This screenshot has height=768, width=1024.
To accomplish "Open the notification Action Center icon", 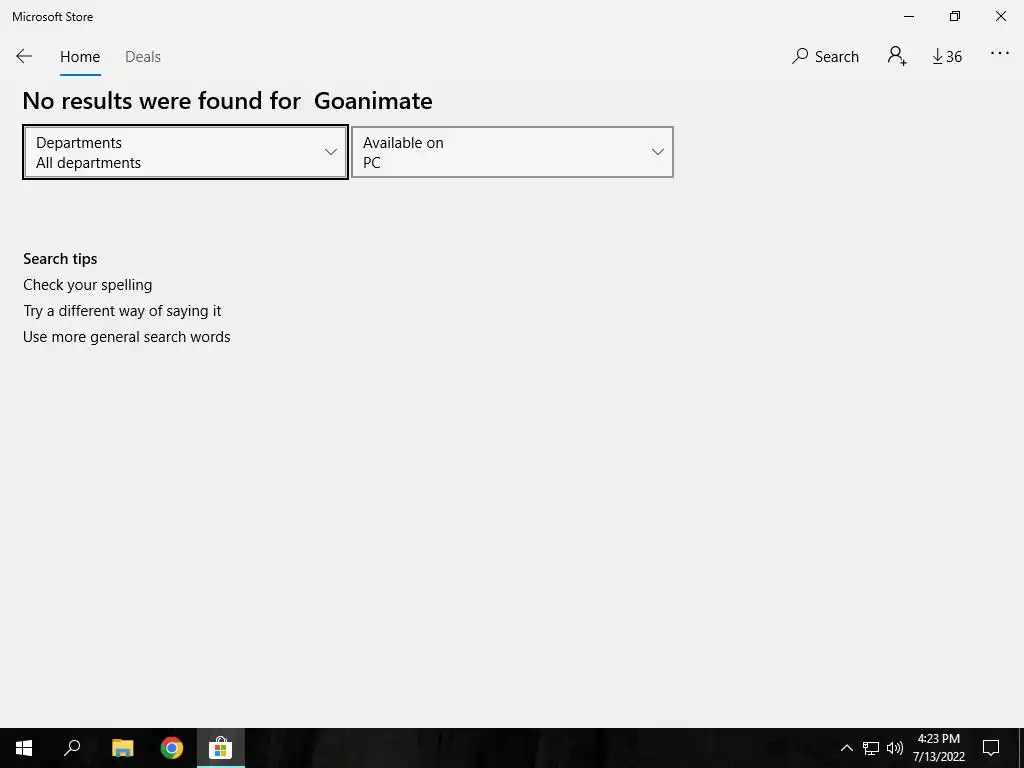I will point(991,748).
